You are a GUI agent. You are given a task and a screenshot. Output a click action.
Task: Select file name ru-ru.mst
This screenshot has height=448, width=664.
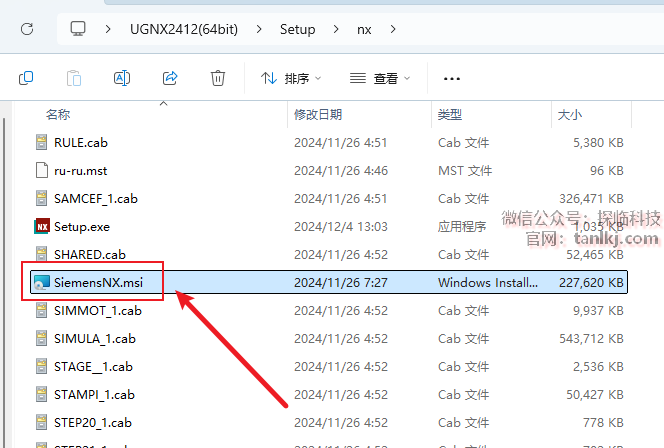80,171
